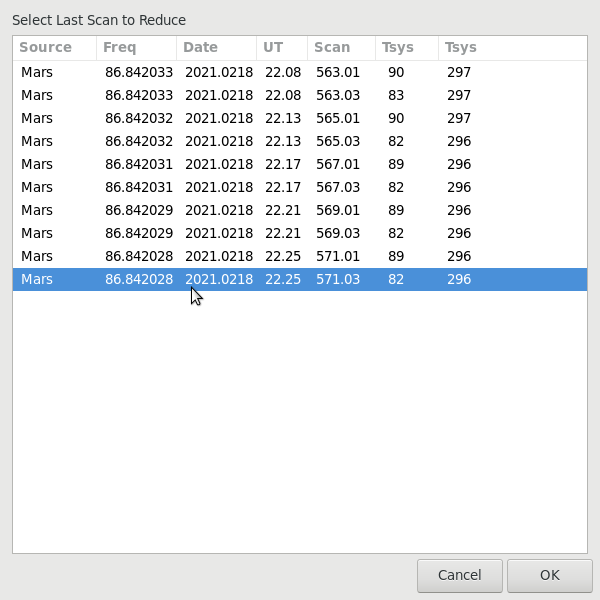Viewport: 600px width, 600px height.
Task: Sort by the Freq column header
Action: tap(137, 47)
